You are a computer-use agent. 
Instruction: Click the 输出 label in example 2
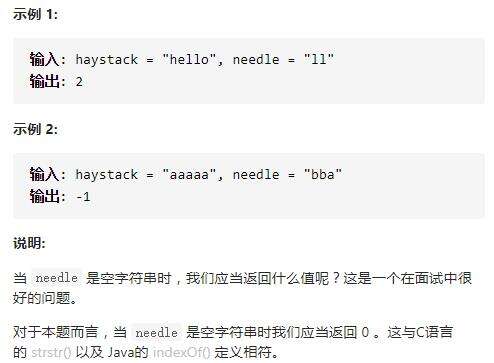[x=44, y=196]
